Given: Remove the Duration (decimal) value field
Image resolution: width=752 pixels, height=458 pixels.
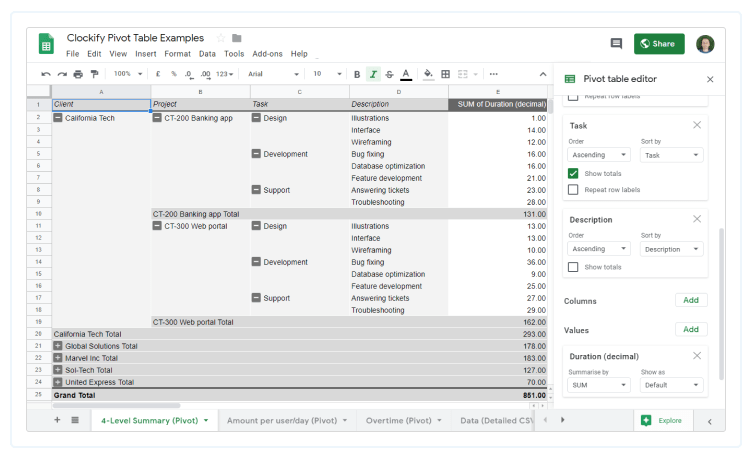Looking at the screenshot, I should 697,356.
